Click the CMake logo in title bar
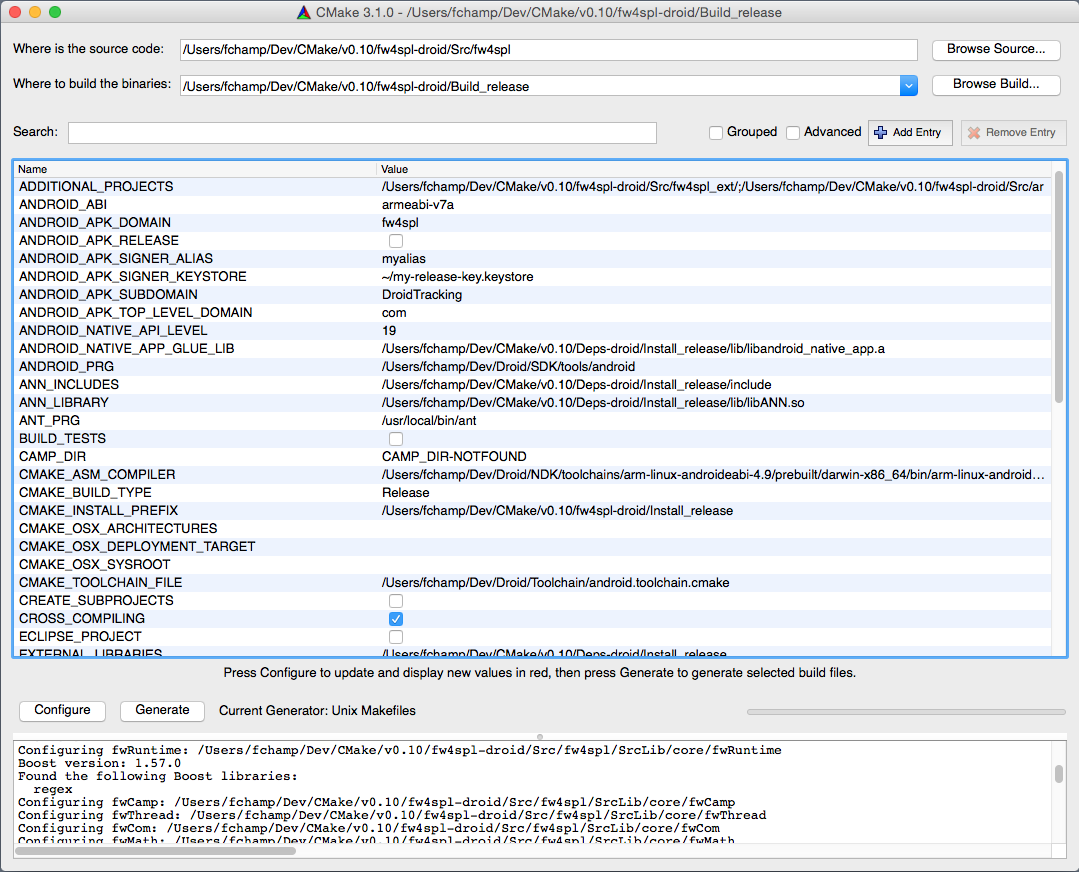Viewport: 1079px width, 872px height. 303,12
